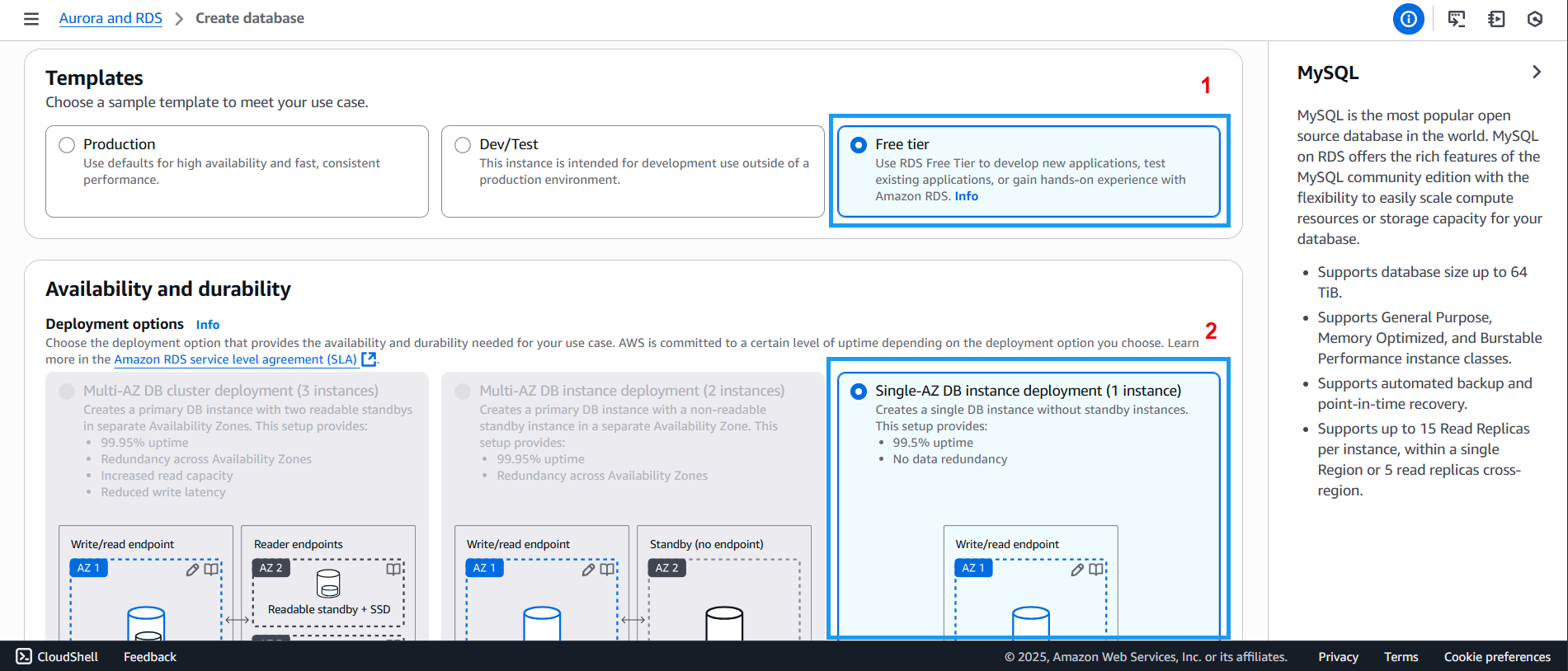Click the Templates section heading

[x=94, y=77]
